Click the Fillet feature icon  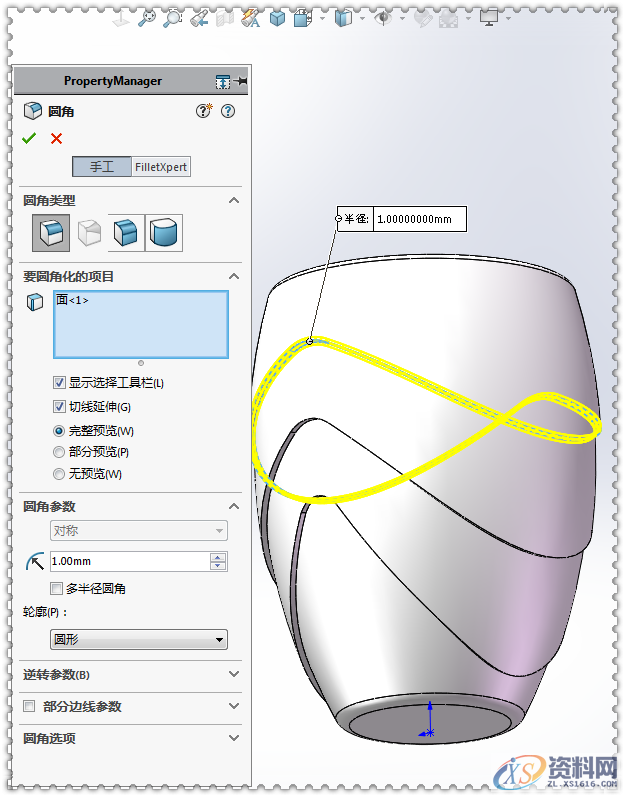33,110
